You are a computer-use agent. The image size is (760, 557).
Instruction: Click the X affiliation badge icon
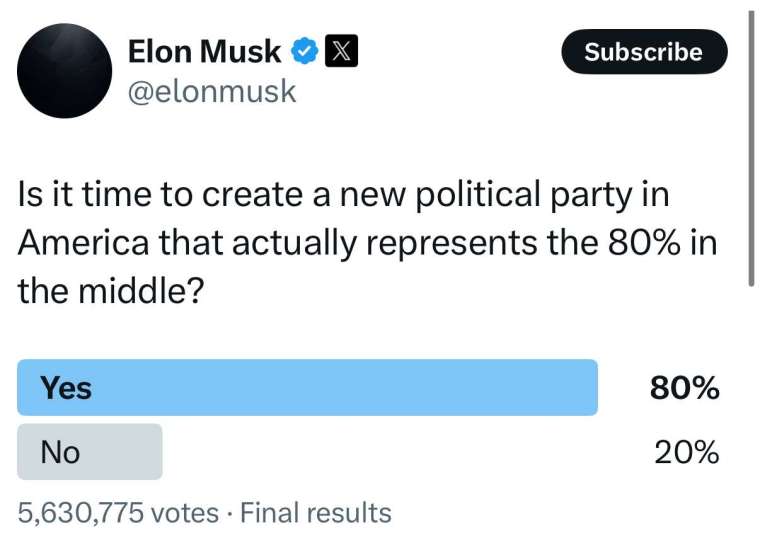tap(341, 50)
